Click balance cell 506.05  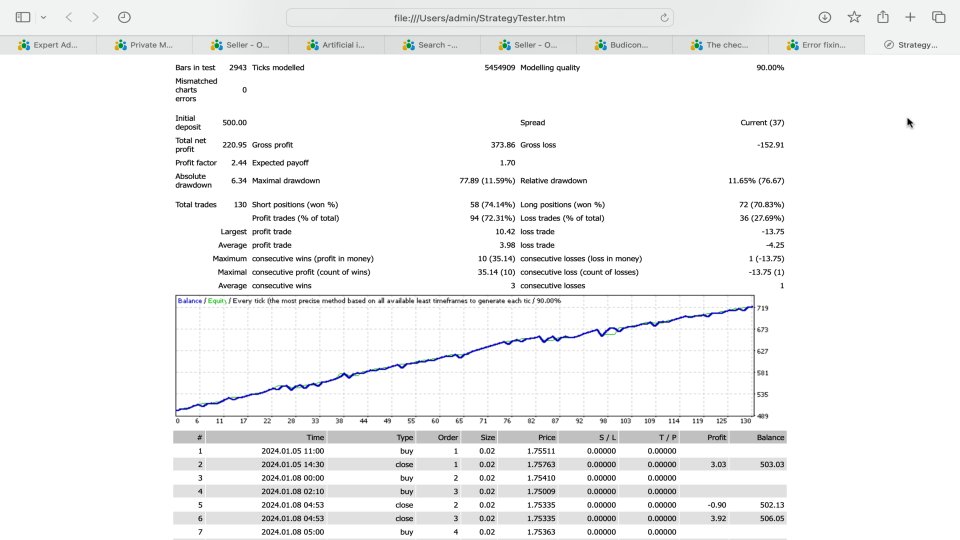click(772, 518)
